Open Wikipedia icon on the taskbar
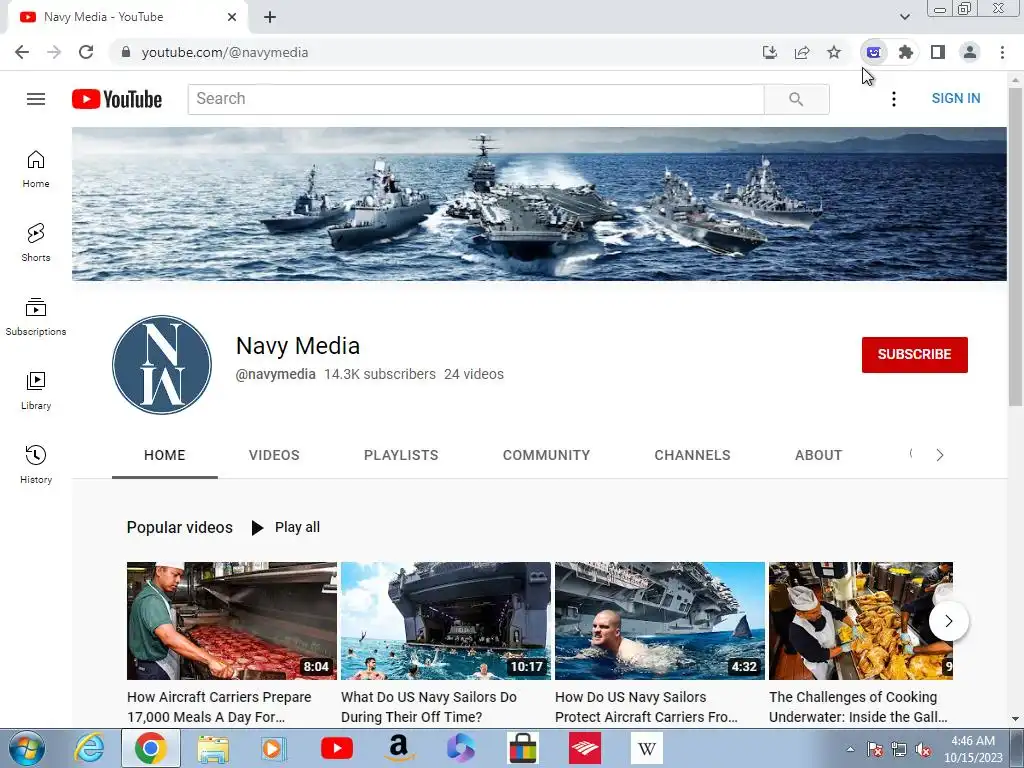 [x=647, y=748]
